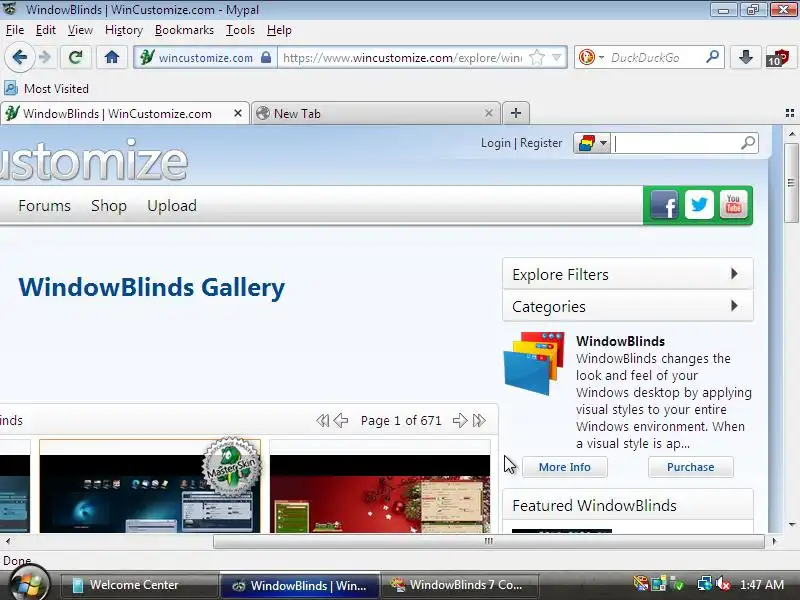Open the Shop page
This screenshot has height=600, width=800.
pyautogui.click(x=109, y=206)
